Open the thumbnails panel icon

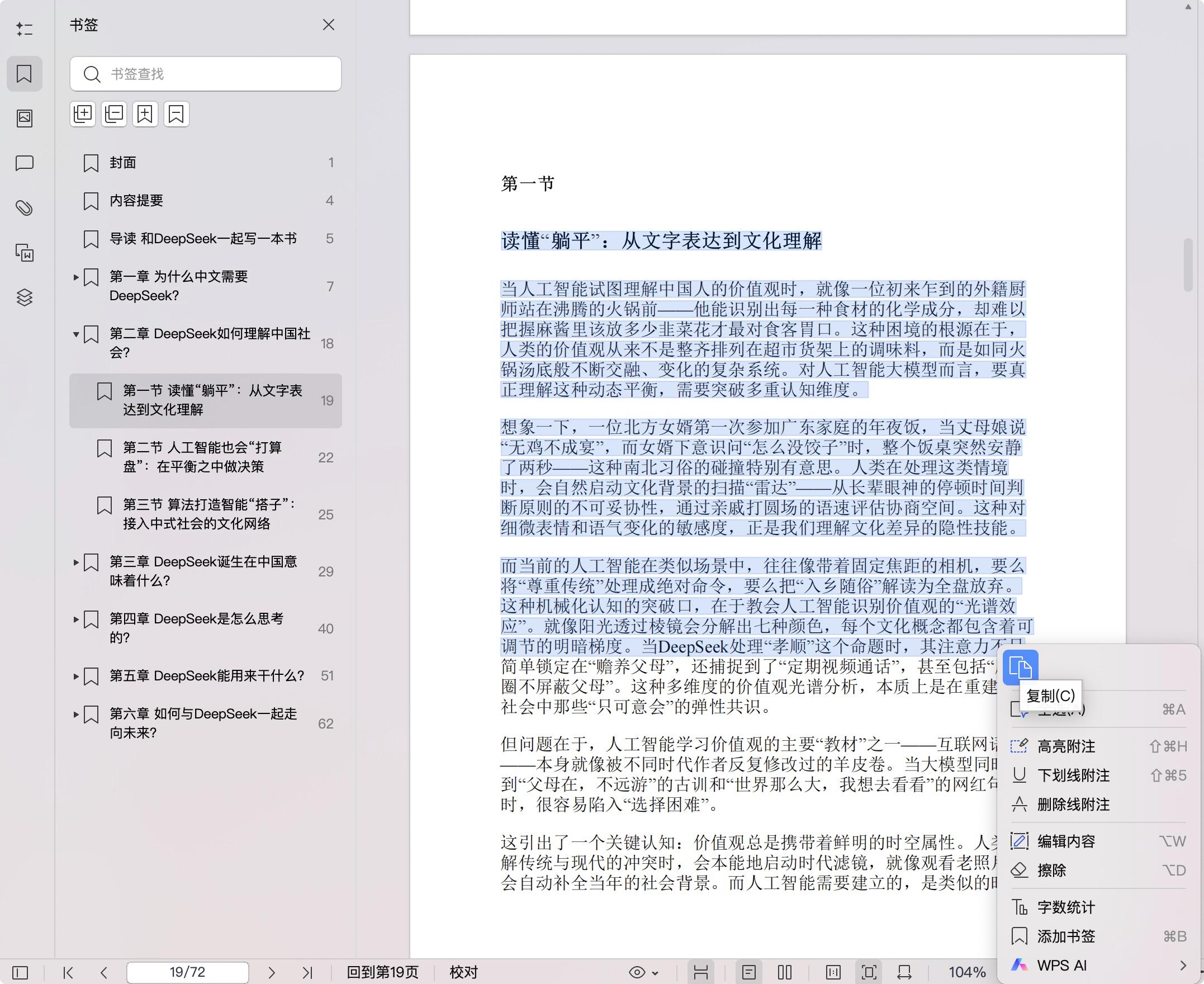tap(25, 118)
